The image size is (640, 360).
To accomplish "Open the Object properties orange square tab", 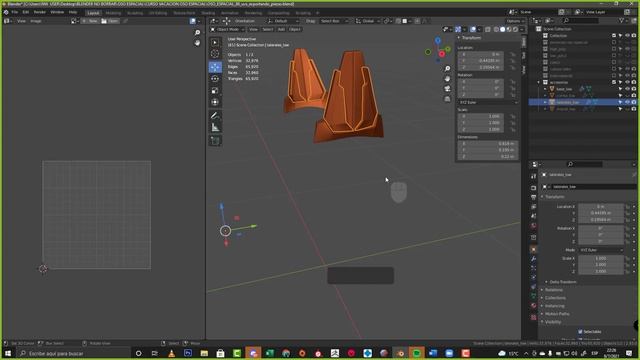I will (533, 249).
